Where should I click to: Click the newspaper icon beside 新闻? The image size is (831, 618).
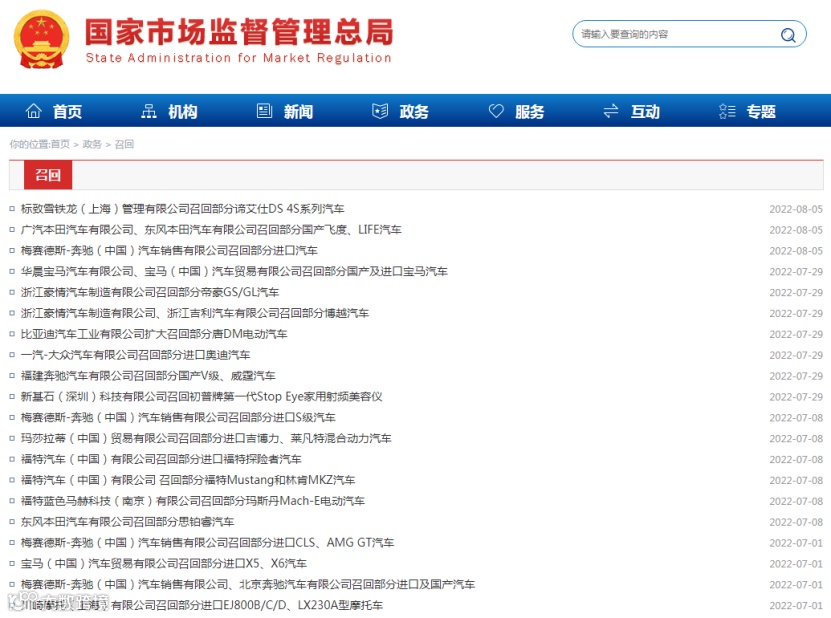264,111
